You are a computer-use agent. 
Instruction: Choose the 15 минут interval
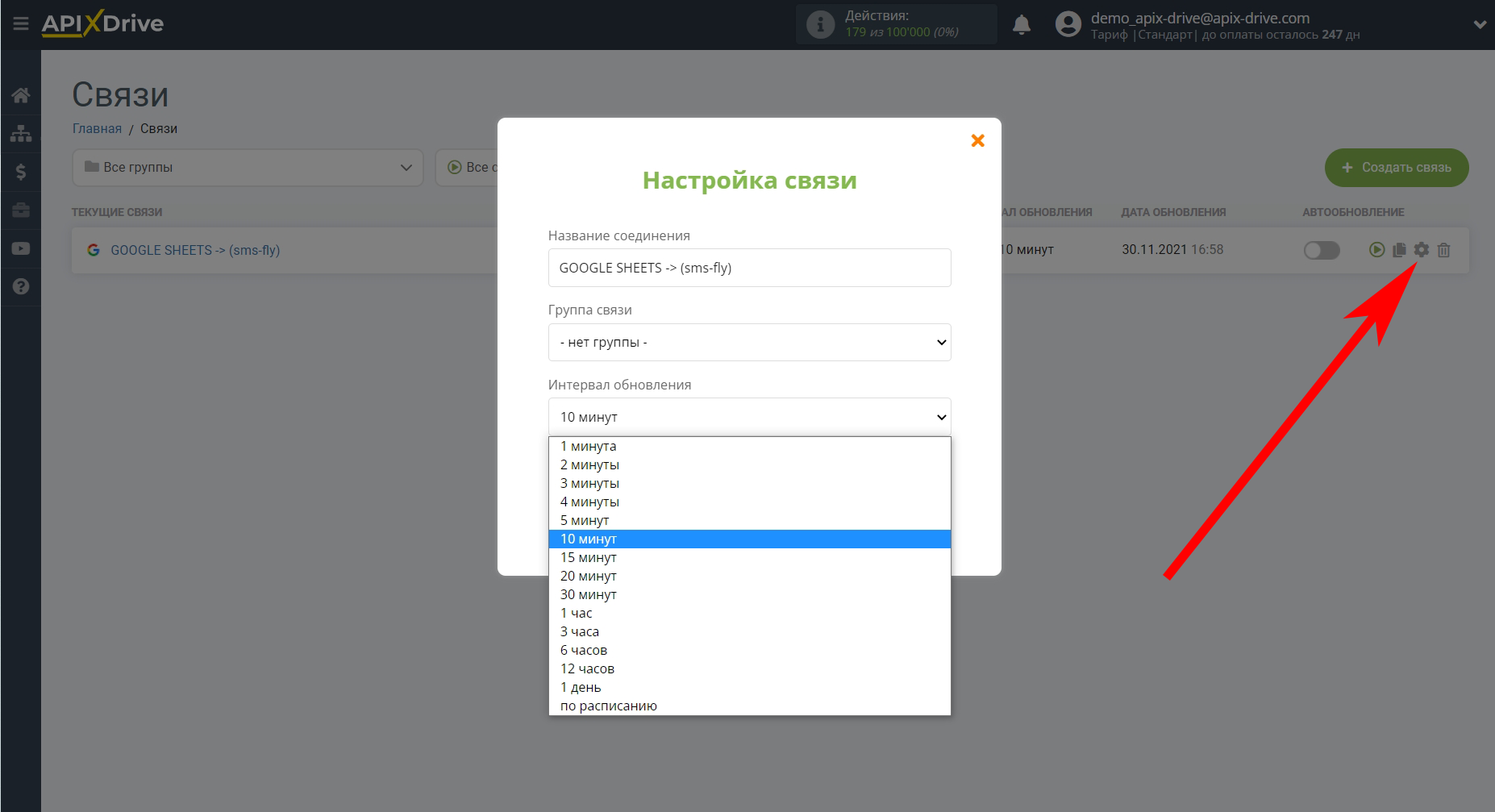click(749, 557)
